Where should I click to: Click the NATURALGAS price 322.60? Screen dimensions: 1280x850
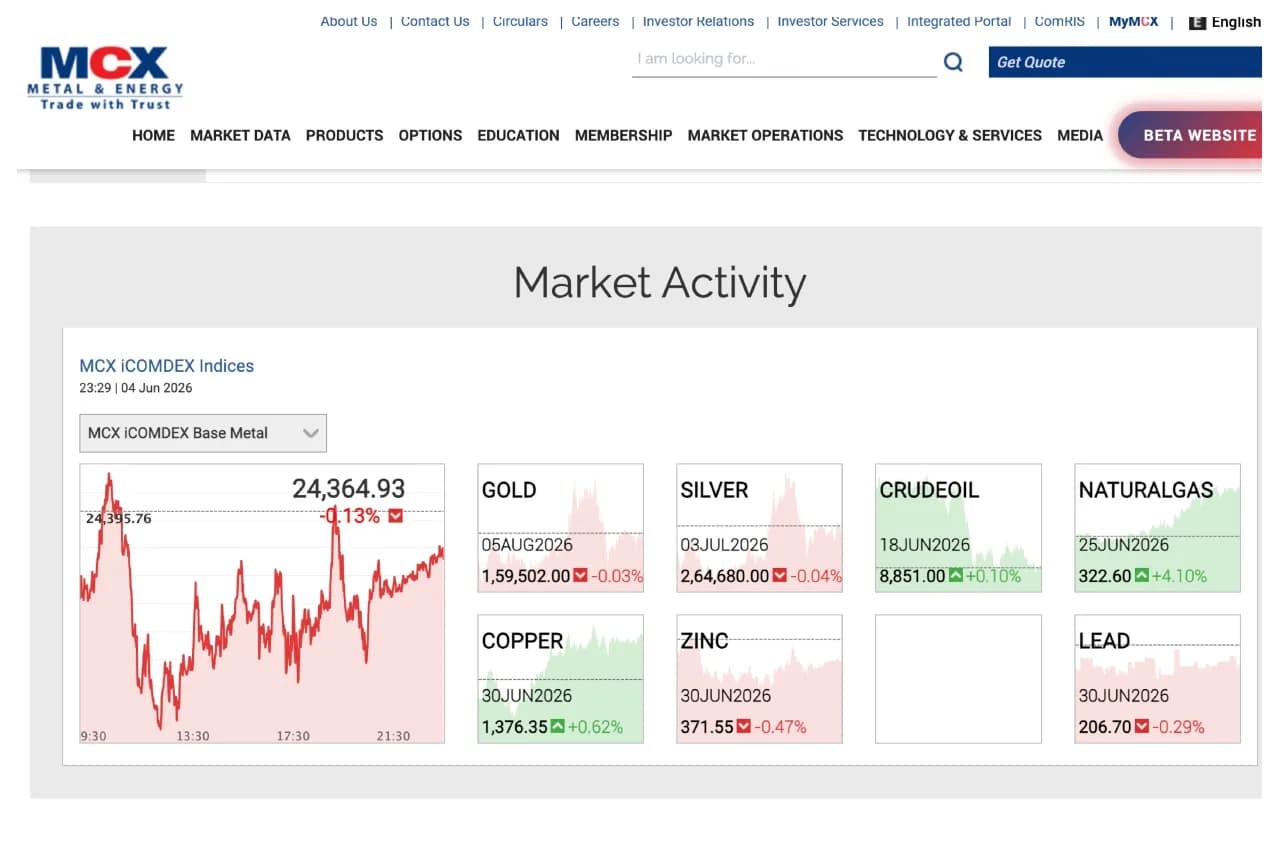(1105, 576)
